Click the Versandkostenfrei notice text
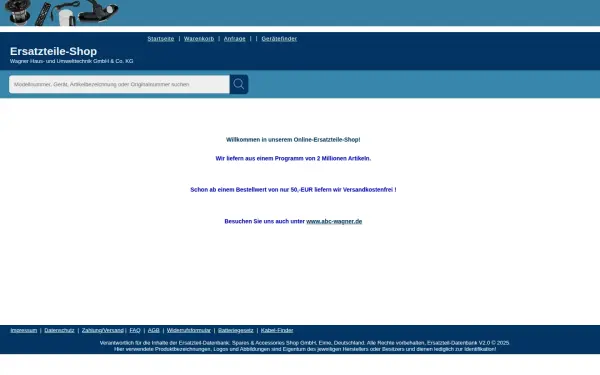 (x=293, y=189)
